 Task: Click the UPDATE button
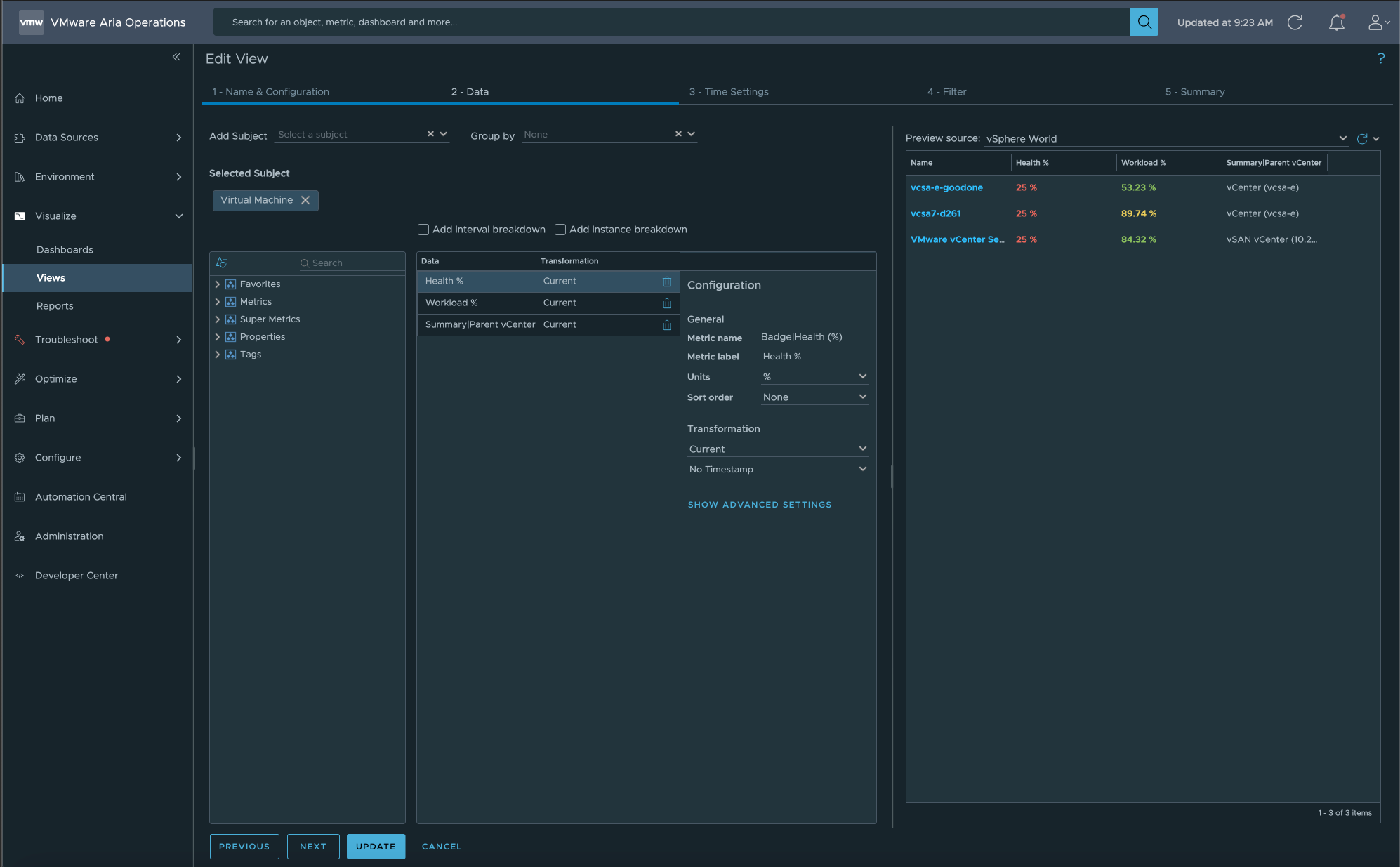376,847
